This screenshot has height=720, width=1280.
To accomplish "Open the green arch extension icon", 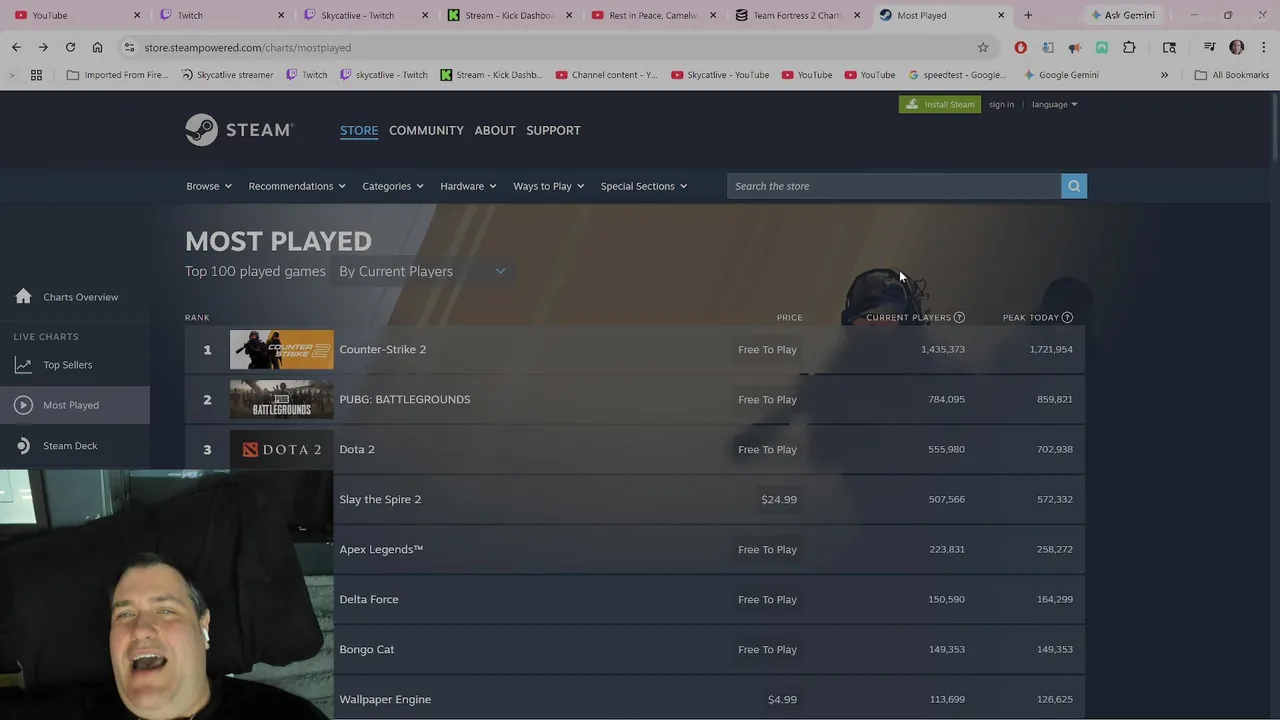I will point(1101,47).
